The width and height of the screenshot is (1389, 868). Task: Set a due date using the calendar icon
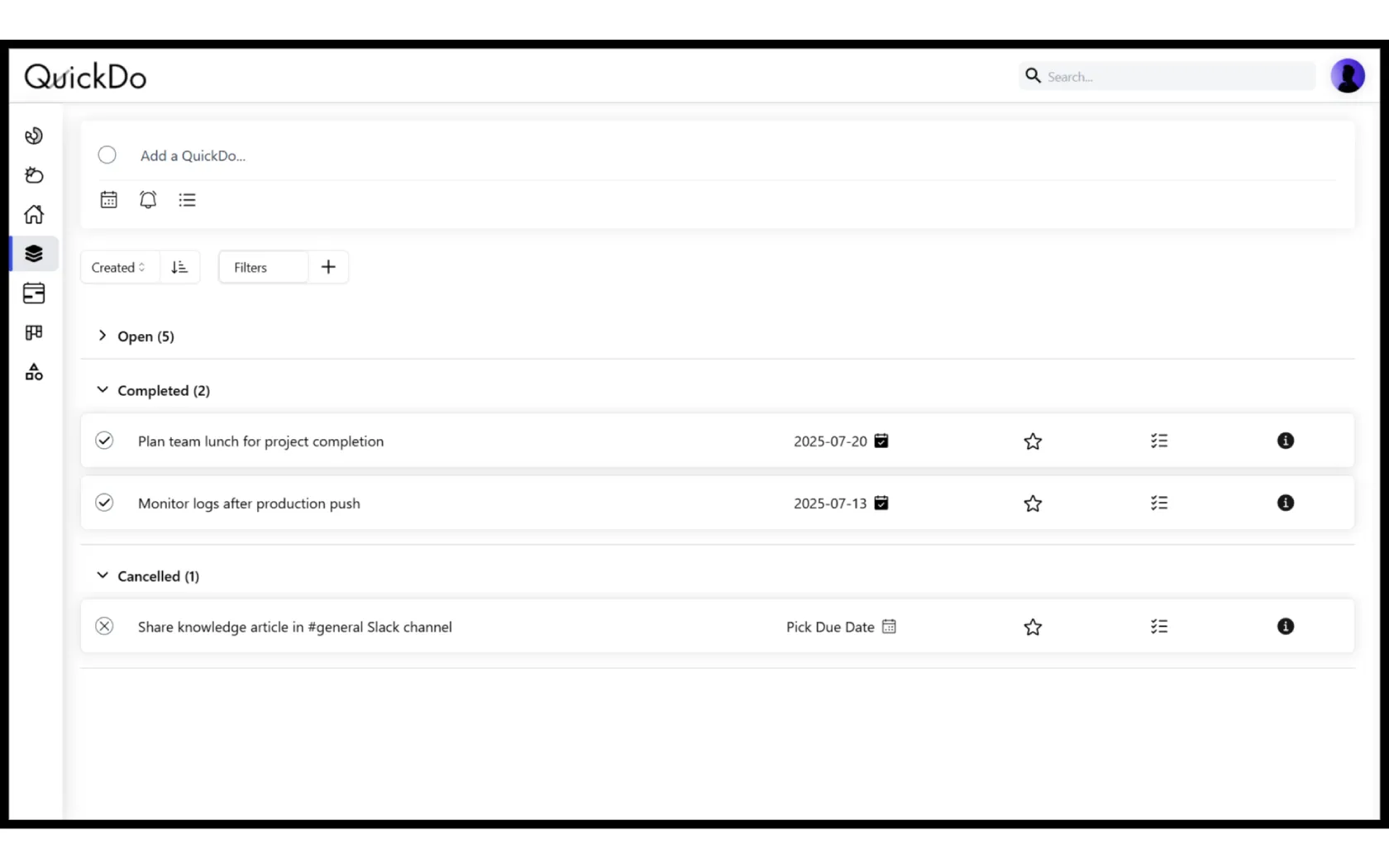click(108, 199)
